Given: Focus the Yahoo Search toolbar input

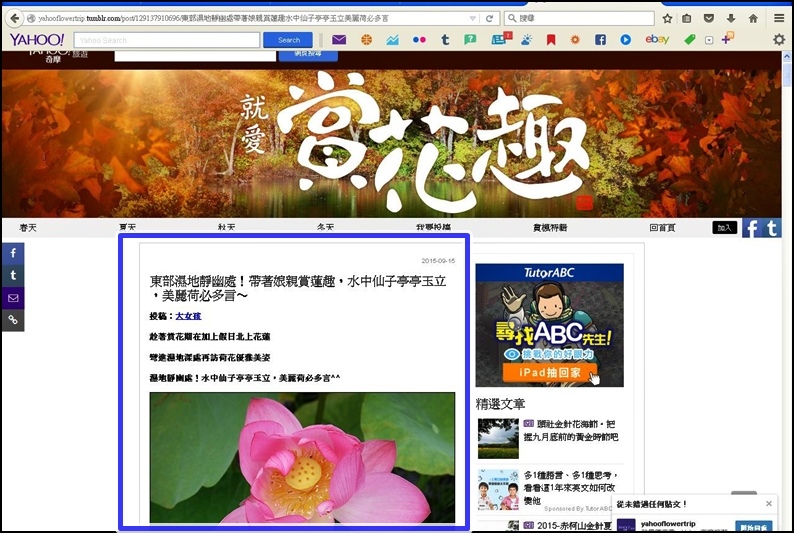Looking at the screenshot, I should tap(167, 40).
